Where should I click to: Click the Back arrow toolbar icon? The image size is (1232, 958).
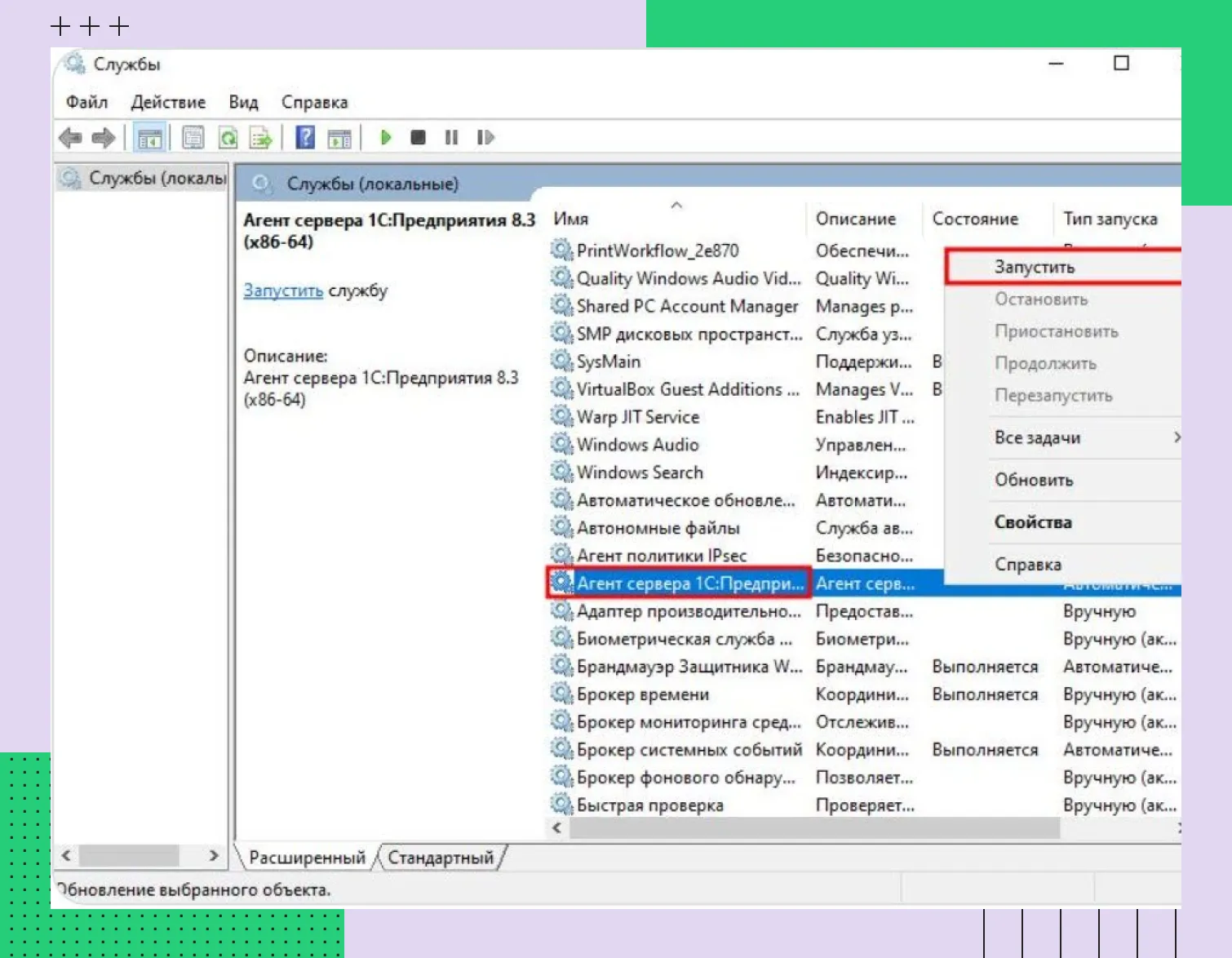71,138
